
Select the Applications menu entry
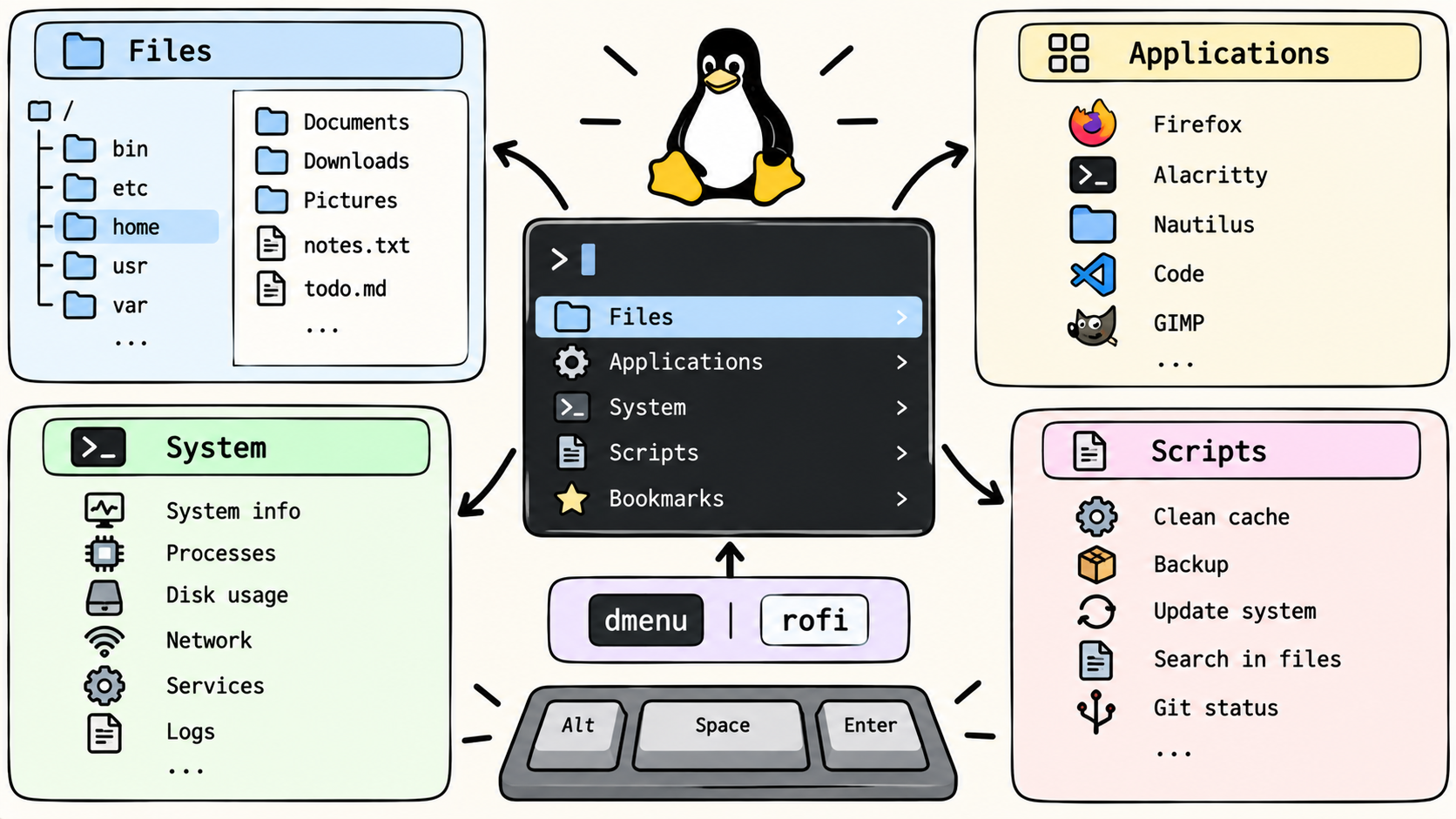click(x=728, y=362)
